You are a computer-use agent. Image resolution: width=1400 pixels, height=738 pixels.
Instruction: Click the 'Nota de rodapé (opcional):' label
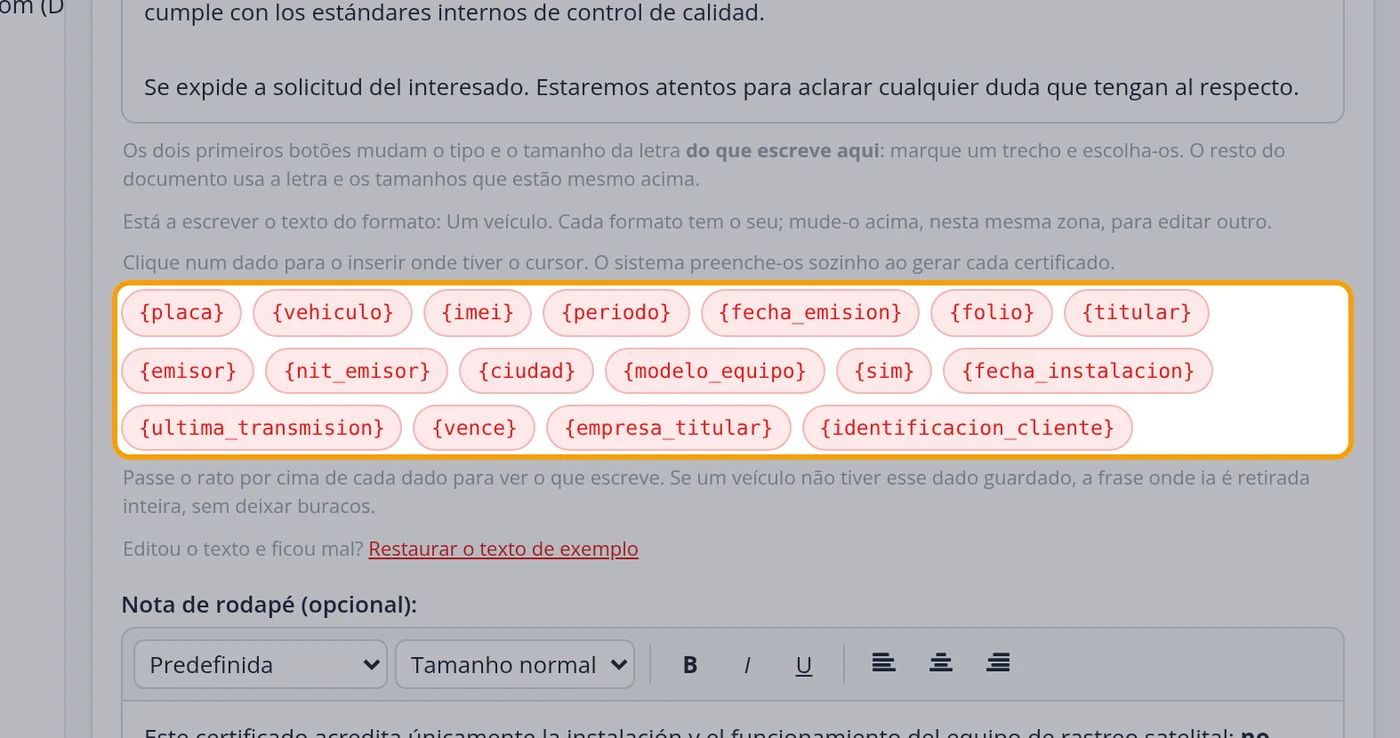[x=269, y=605]
